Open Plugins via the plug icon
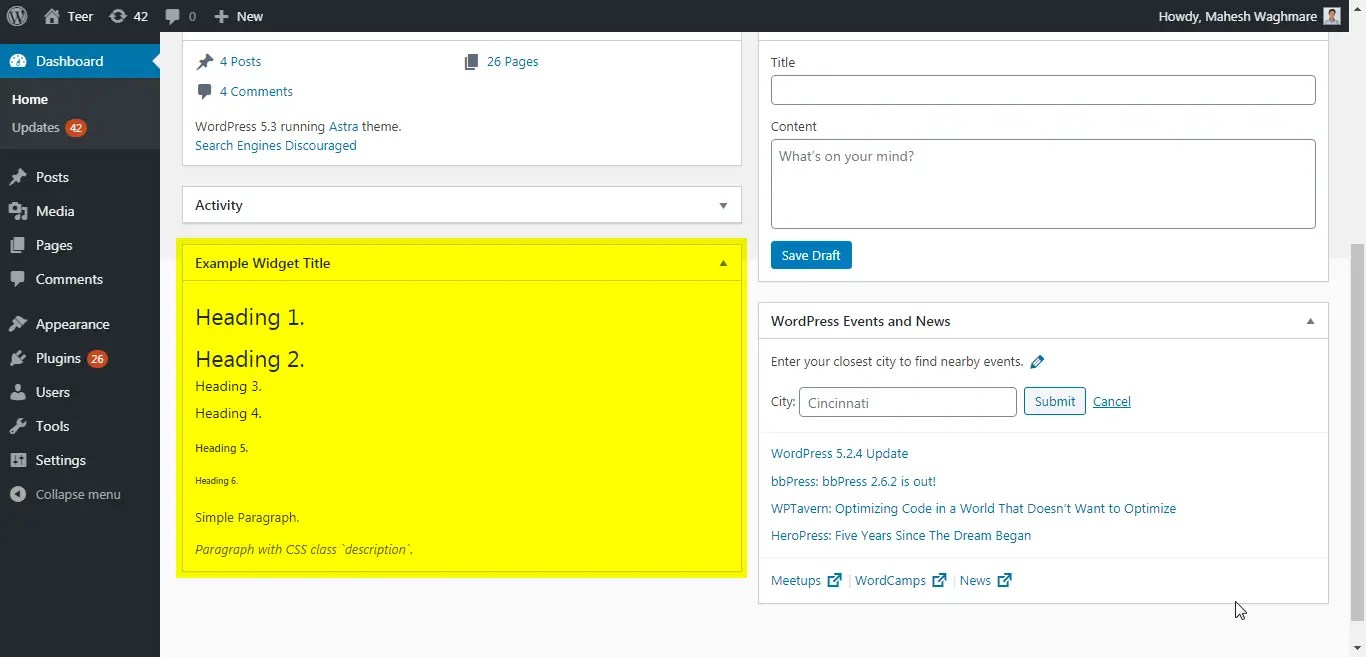This screenshot has height=657, width=1366. tap(21, 358)
